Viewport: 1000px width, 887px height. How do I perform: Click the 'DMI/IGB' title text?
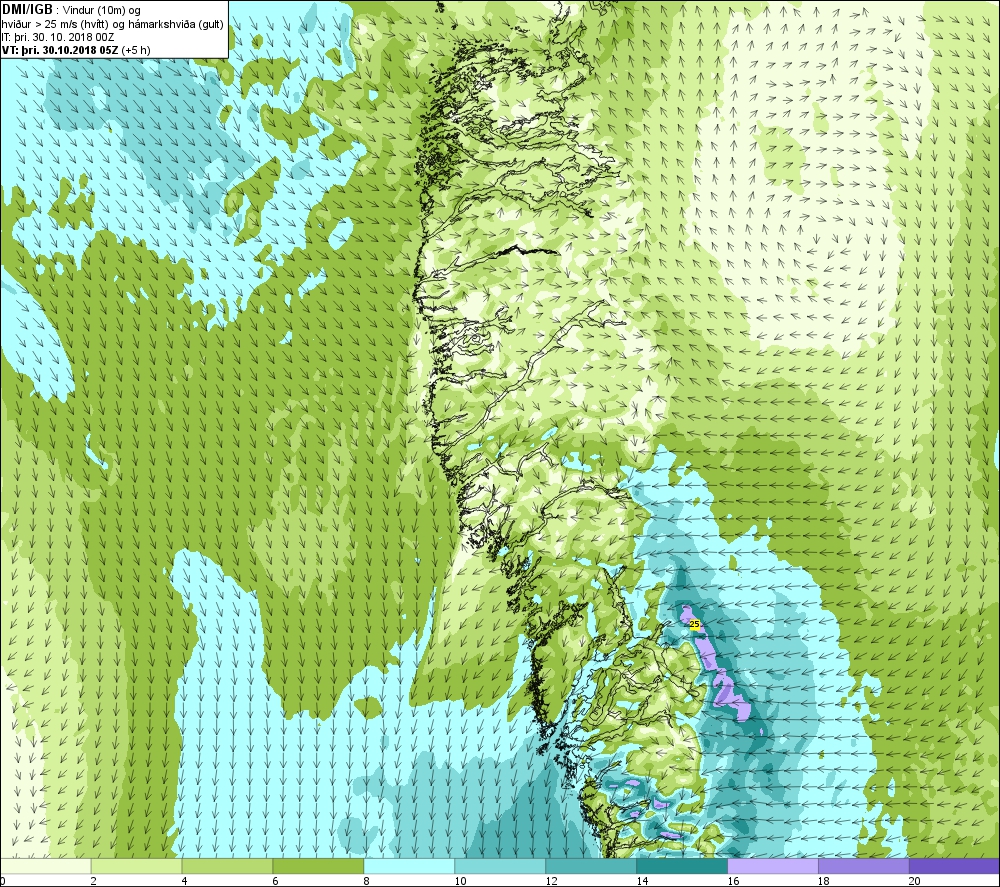tap(27, 10)
